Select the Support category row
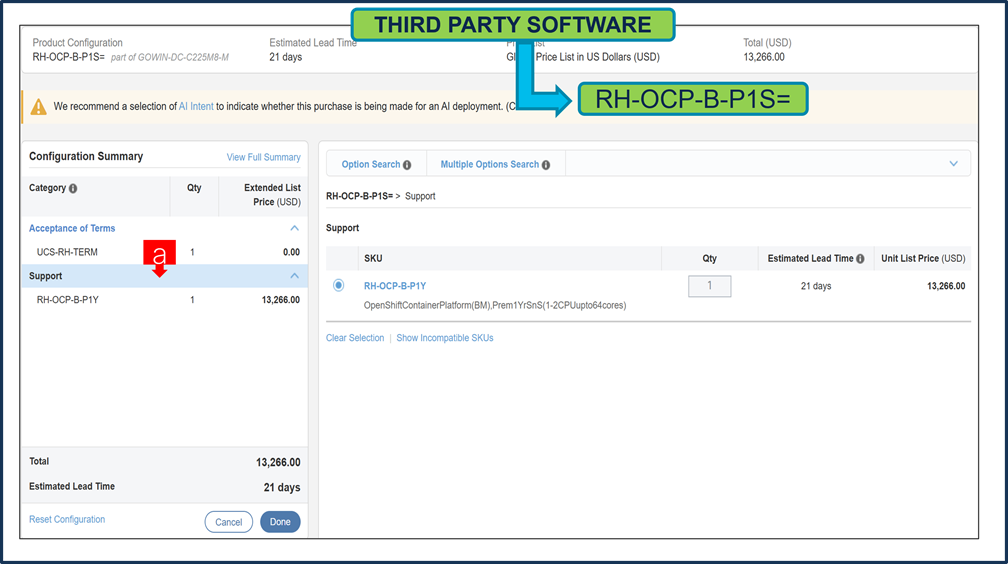1008x564 pixels. (165, 276)
